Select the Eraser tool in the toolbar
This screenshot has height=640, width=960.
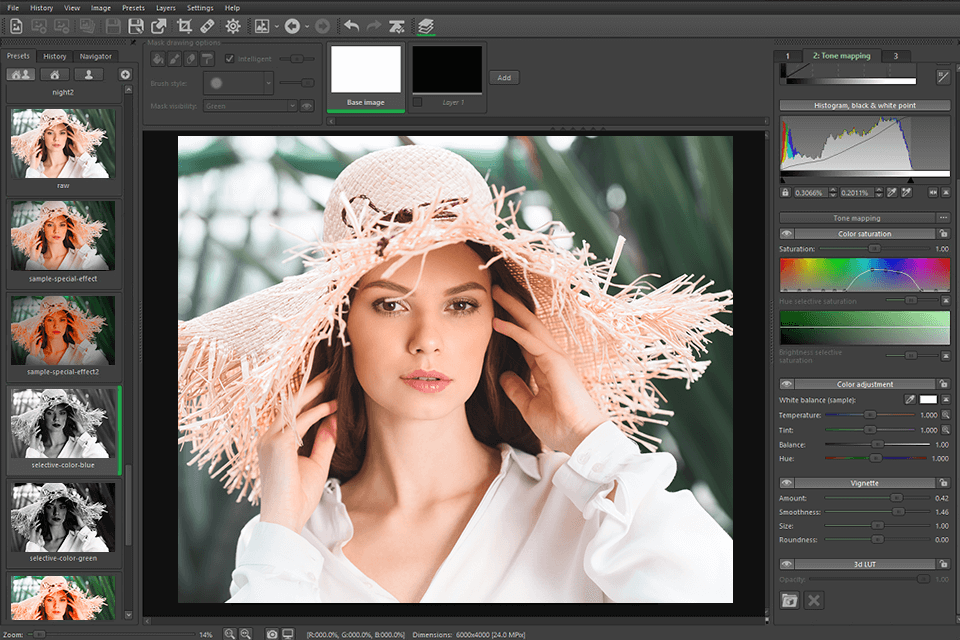[209, 25]
